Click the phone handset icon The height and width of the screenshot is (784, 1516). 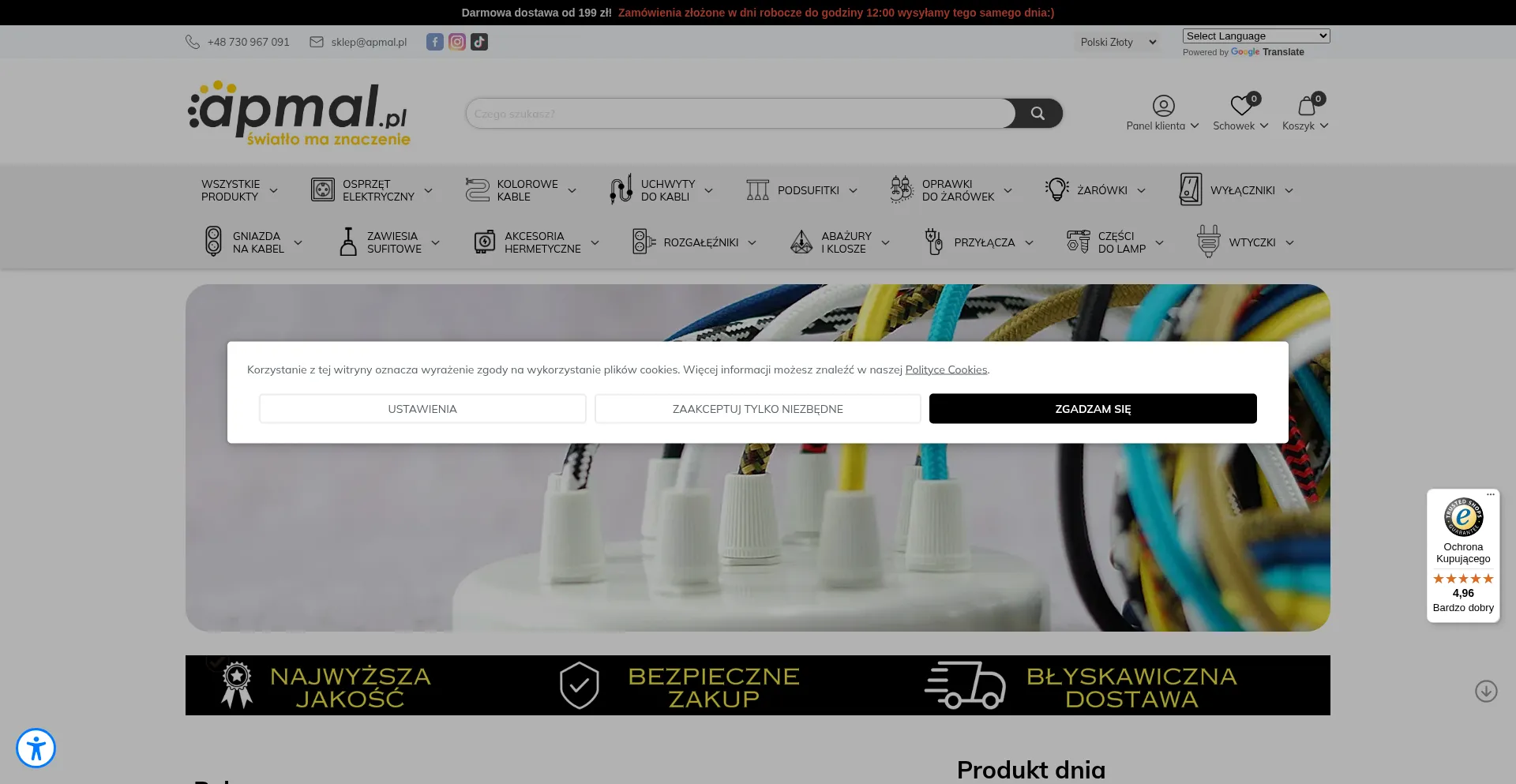click(x=192, y=42)
